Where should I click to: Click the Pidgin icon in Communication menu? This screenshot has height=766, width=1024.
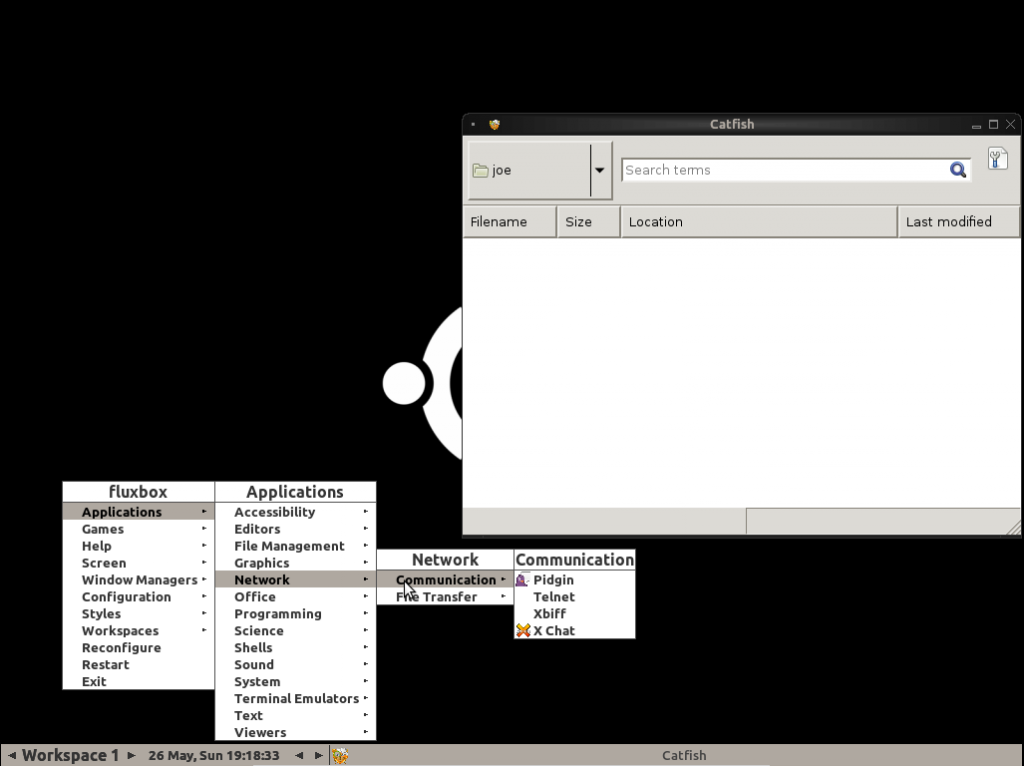click(522, 580)
